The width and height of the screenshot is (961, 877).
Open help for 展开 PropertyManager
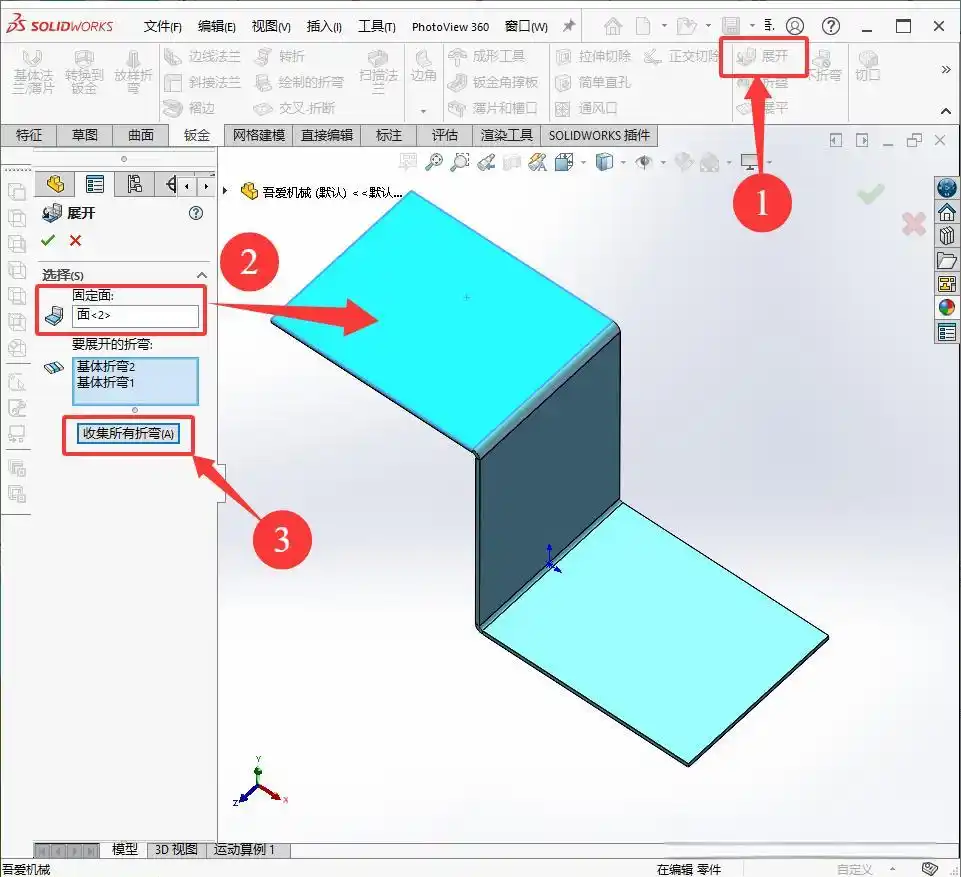(x=196, y=213)
